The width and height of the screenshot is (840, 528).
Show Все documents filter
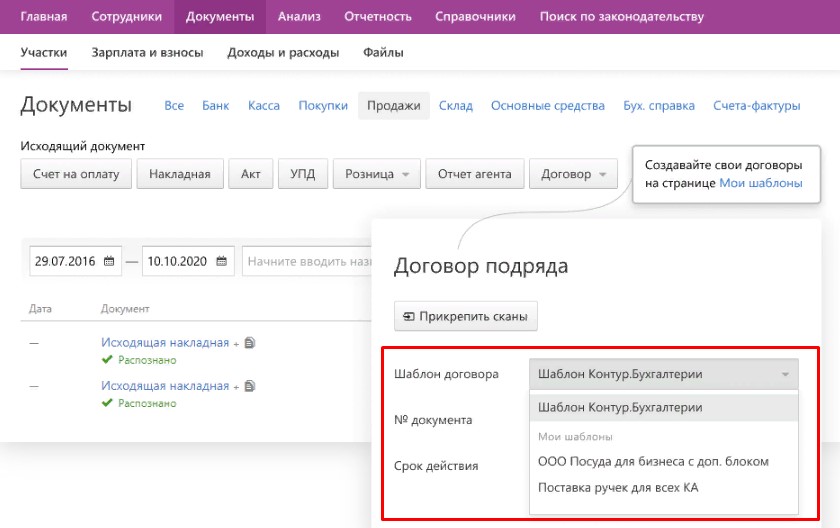tap(174, 105)
